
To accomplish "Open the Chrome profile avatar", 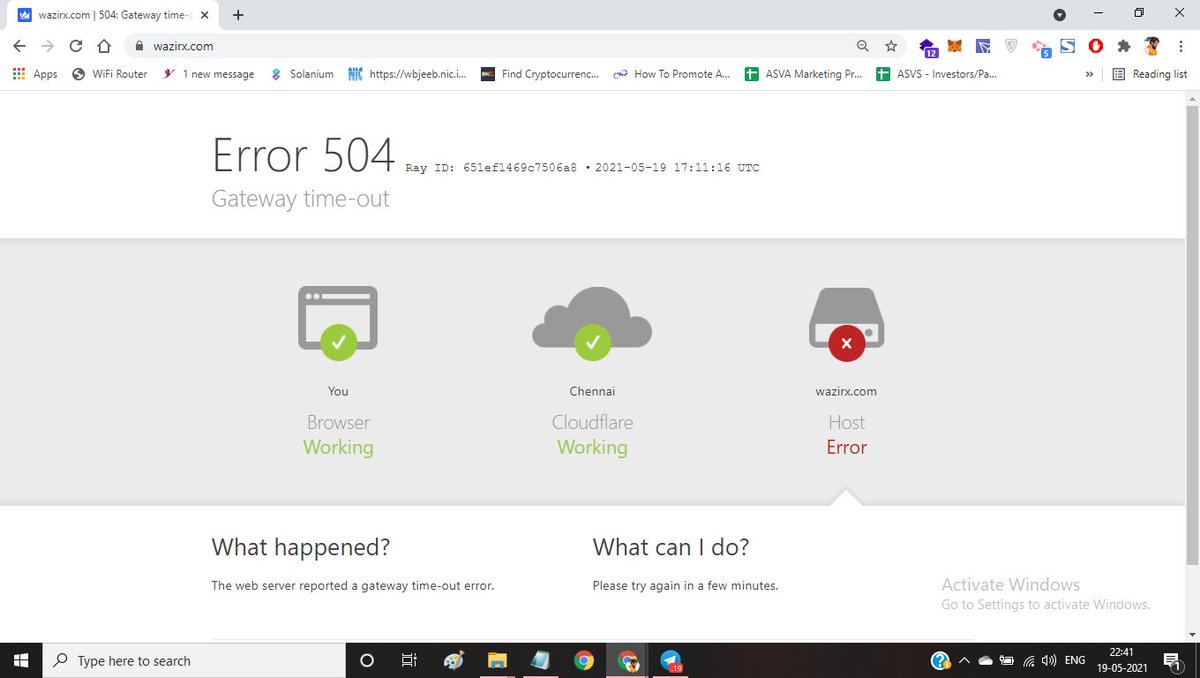I will point(1152,46).
